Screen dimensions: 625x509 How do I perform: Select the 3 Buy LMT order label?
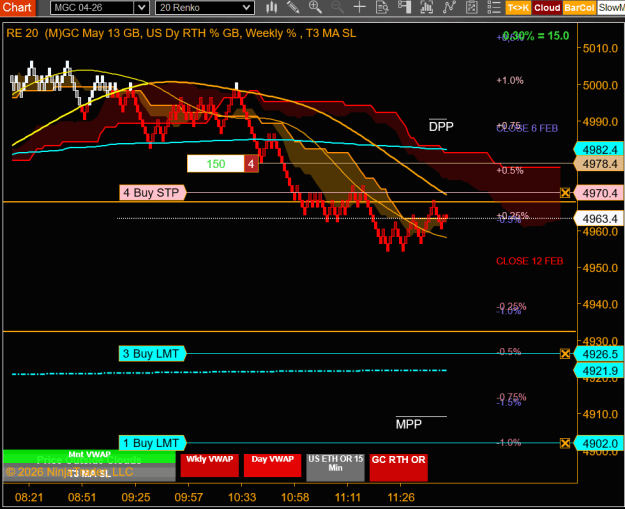[152, 354]
